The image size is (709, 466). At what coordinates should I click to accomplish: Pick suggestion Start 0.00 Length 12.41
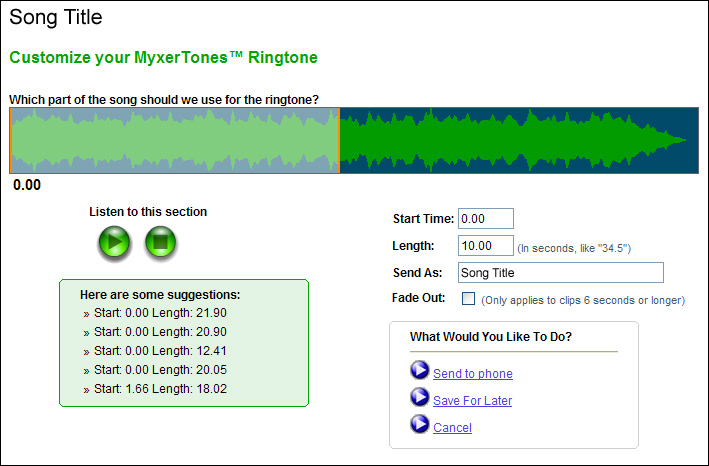(160, 351)
